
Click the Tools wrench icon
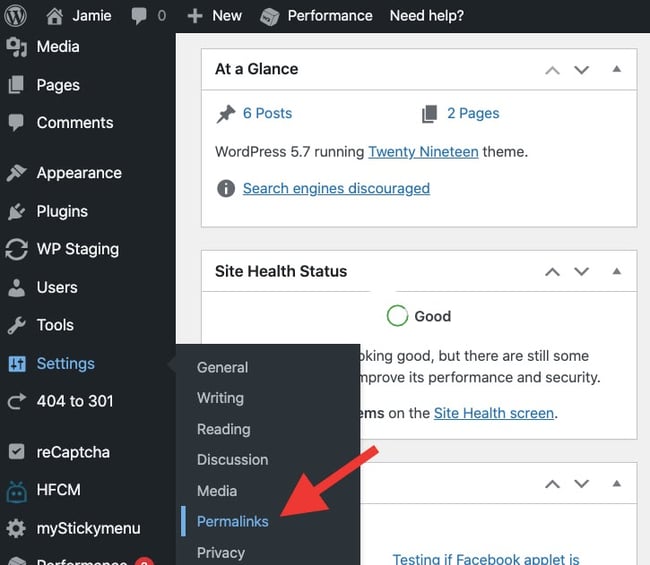pos(16,326)
